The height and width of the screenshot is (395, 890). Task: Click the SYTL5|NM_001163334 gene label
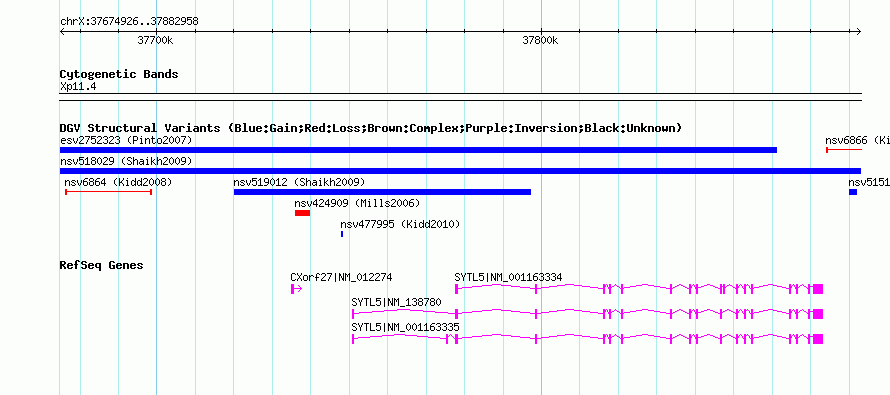(509, 278)
